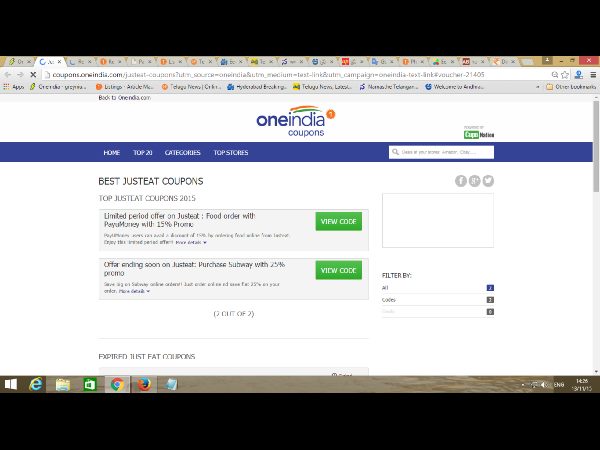
Task: Expand More details on Subway offer
Action: (x=134, y=291)
